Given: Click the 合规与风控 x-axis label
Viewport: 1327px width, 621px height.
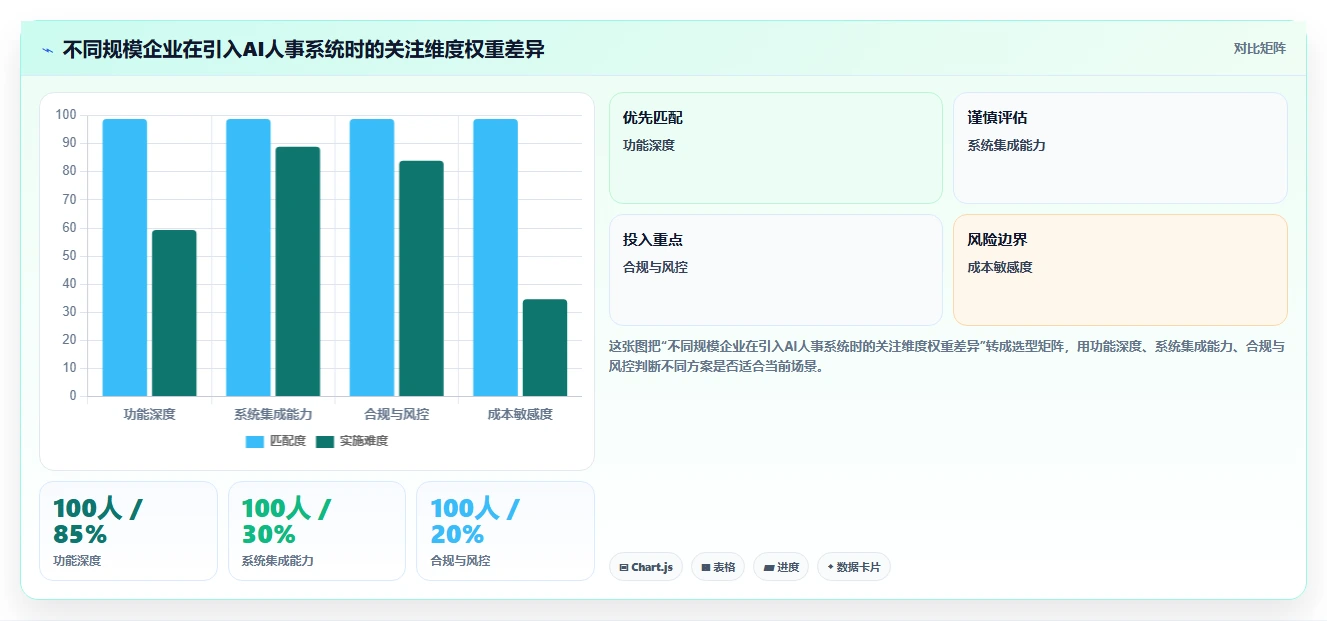Looking at the screenshot, I should coord(397,414).
